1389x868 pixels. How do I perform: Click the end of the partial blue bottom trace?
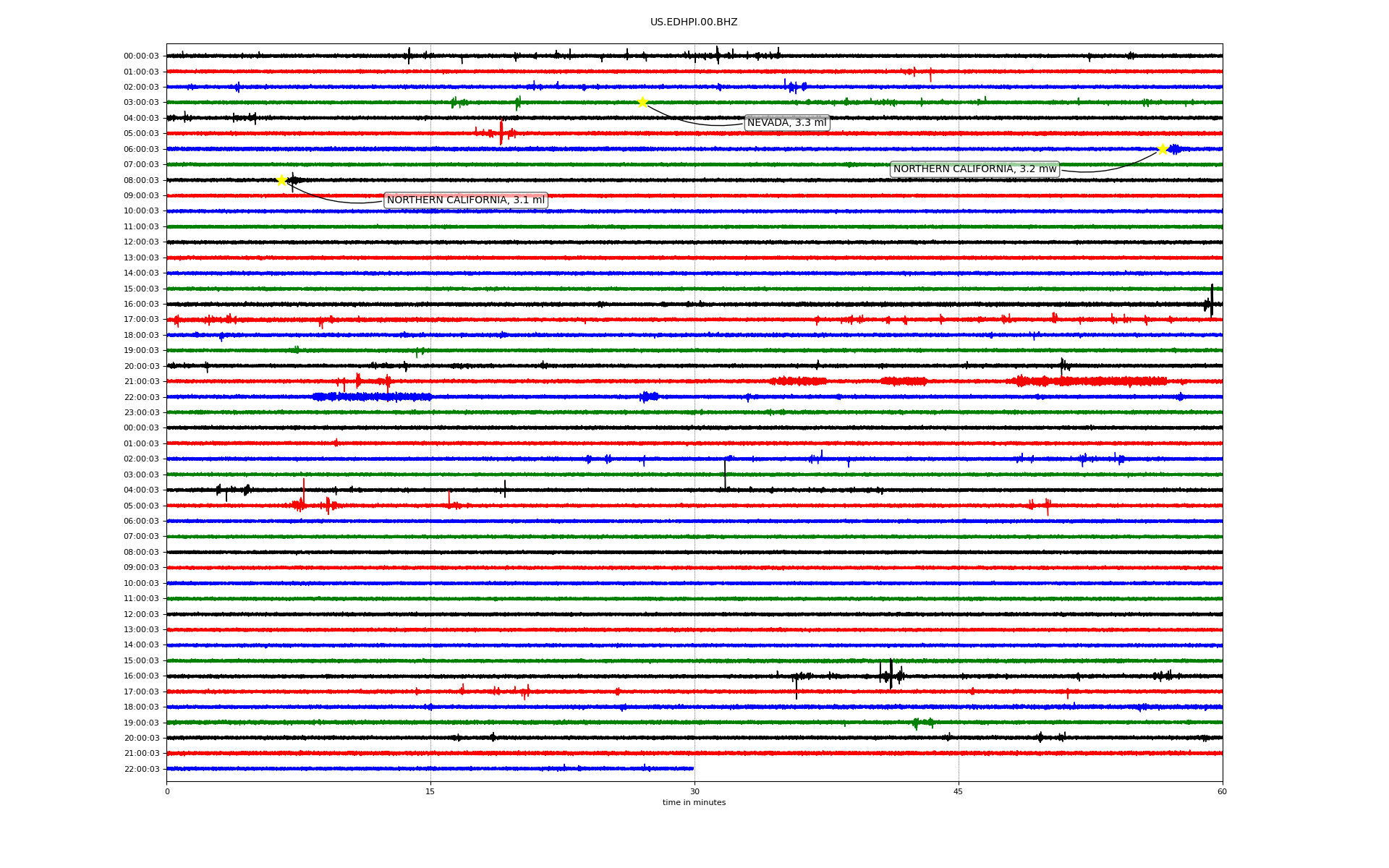692,768
